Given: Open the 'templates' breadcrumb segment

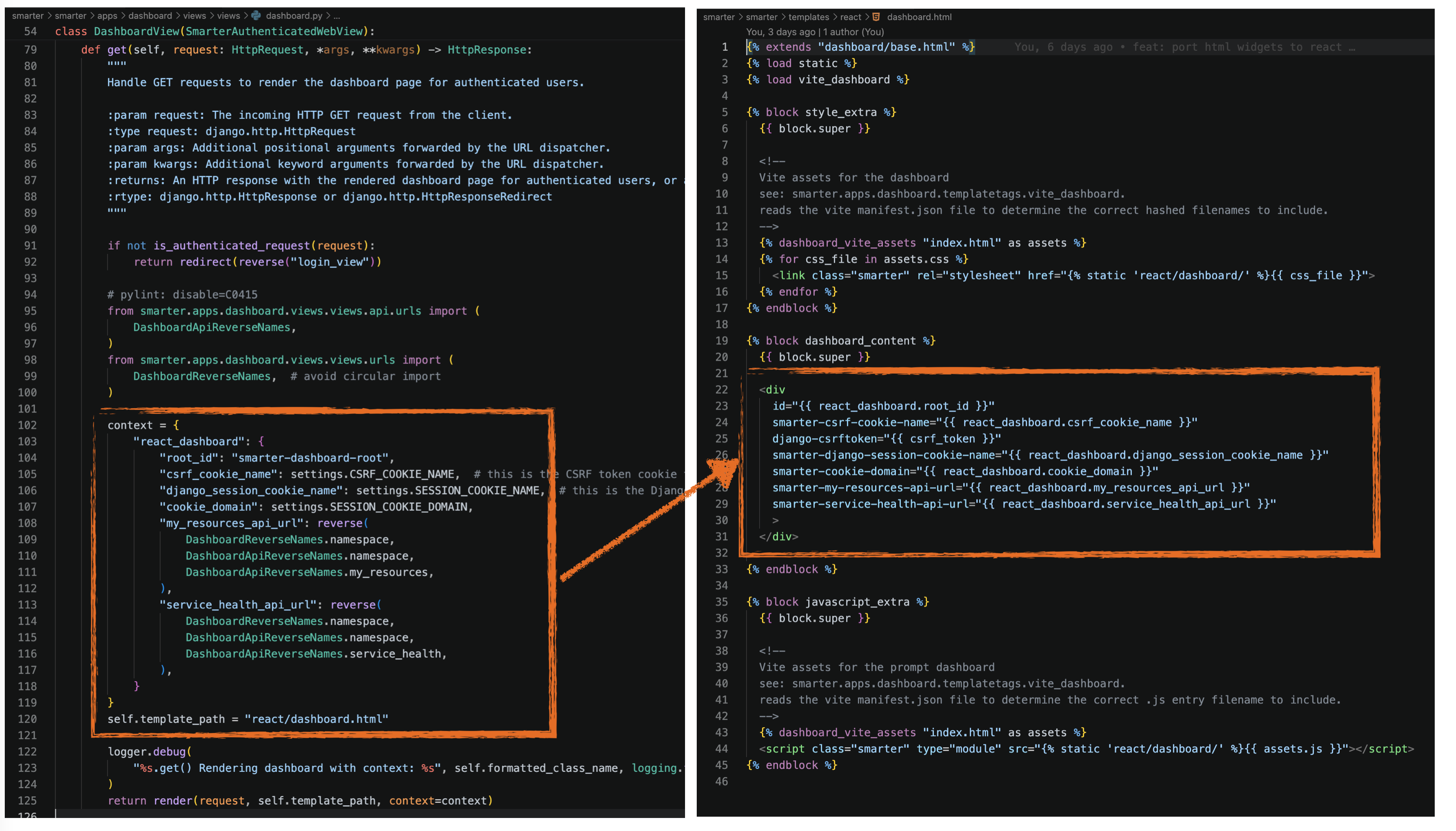Looking at the screenshot, I should pyautogui.click(x=808, y=16).
